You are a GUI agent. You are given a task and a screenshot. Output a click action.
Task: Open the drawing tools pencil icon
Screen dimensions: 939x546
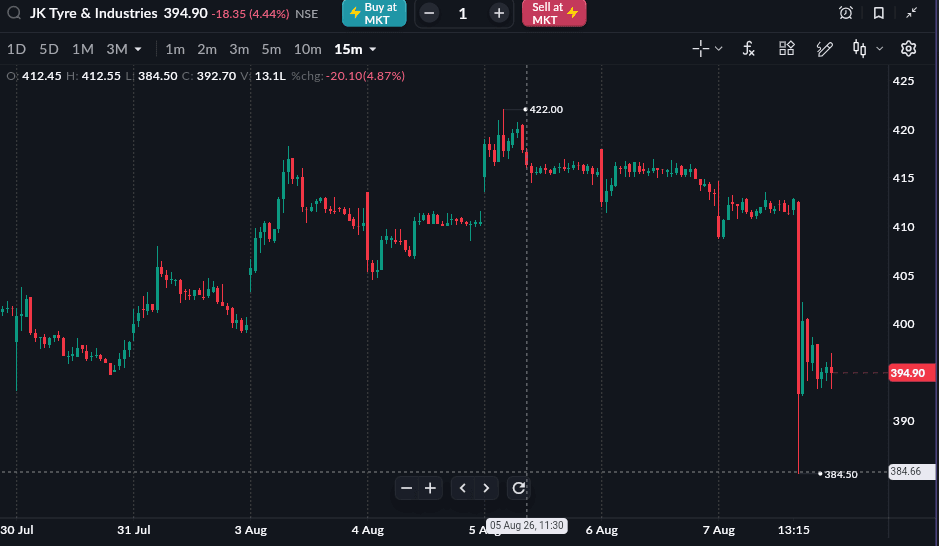(x=825, y=48)
